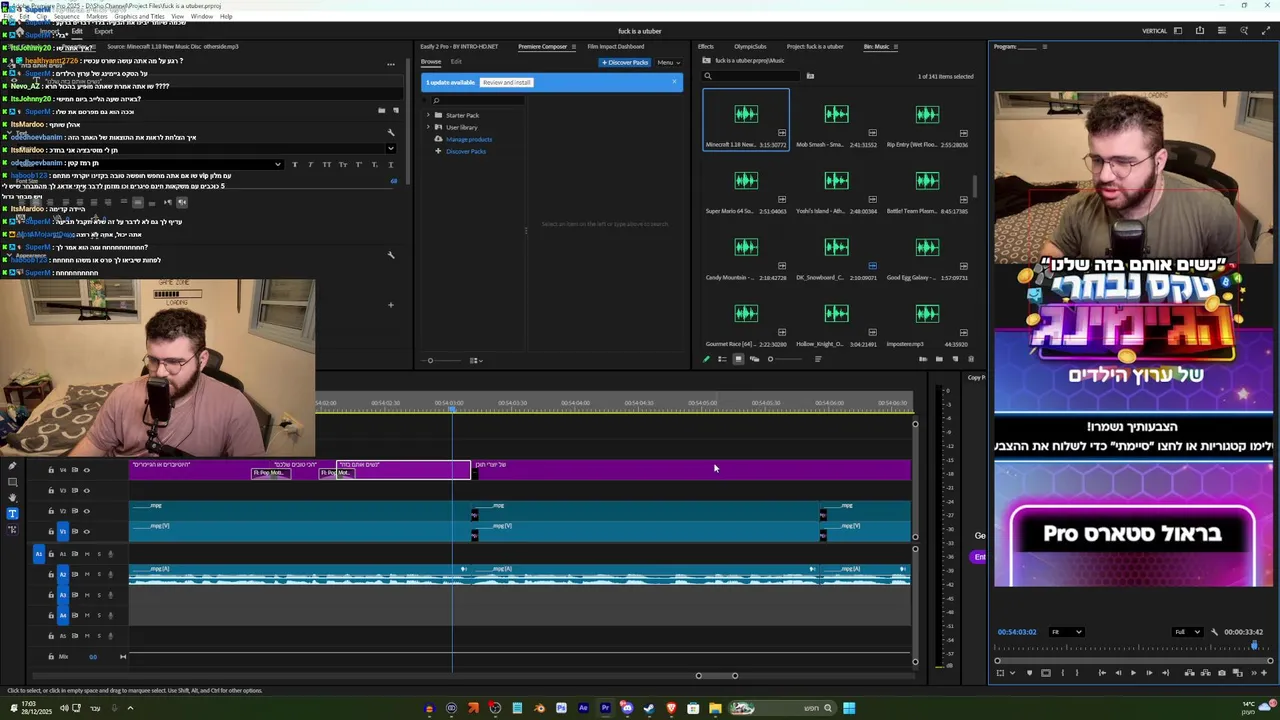Mark Out in Program monitor

coord(1077,673)
